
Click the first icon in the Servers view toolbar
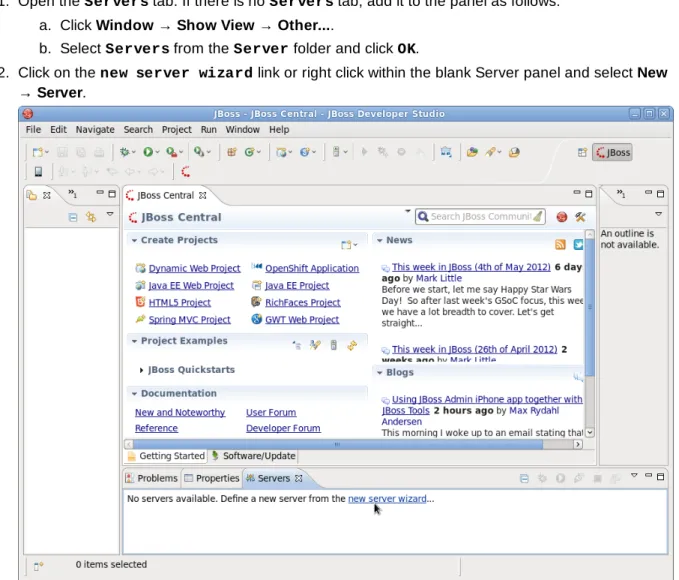pos(524,478)
